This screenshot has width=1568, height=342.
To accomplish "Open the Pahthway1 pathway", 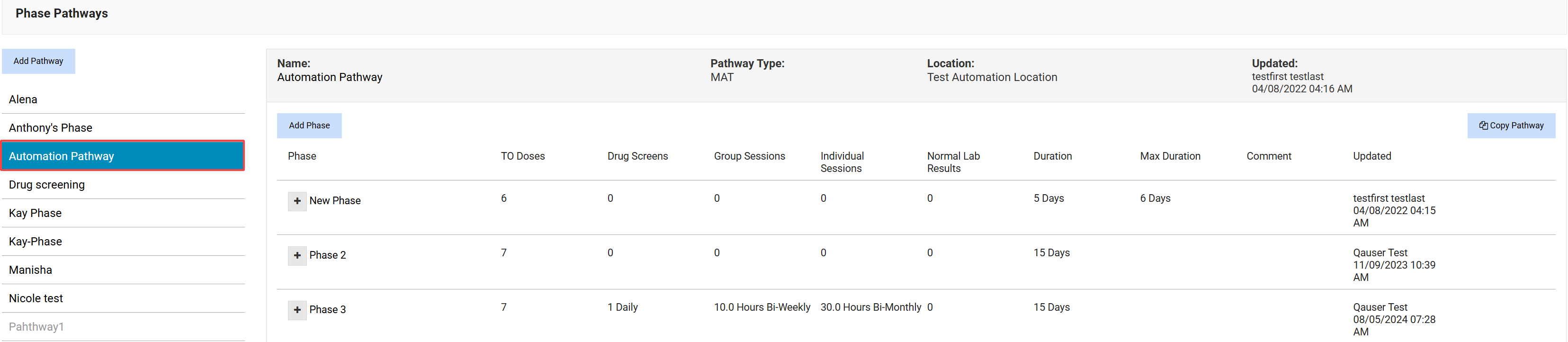I will click(36, 327).
